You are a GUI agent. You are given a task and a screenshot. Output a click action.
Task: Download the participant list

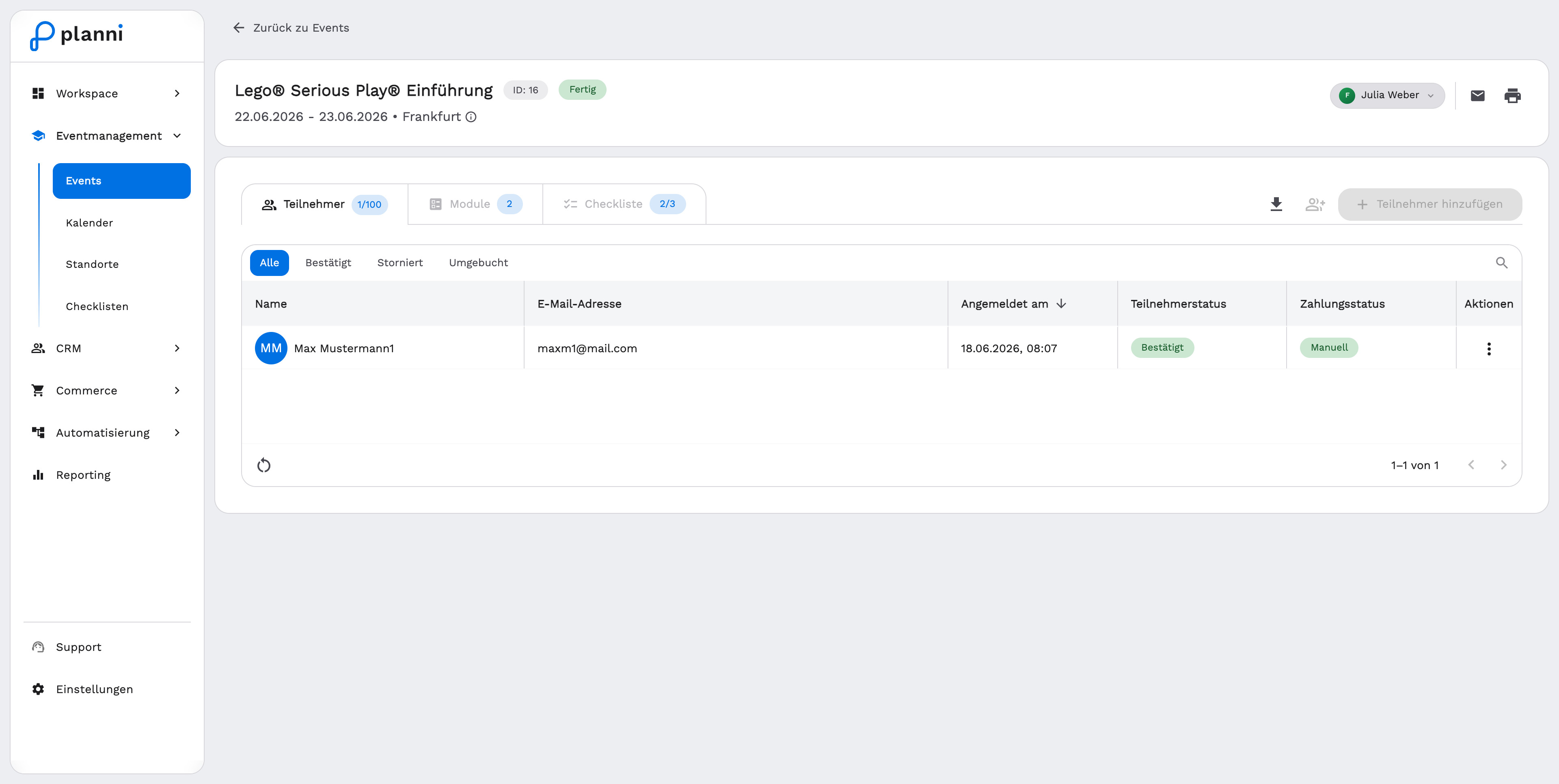[1276, 205]
